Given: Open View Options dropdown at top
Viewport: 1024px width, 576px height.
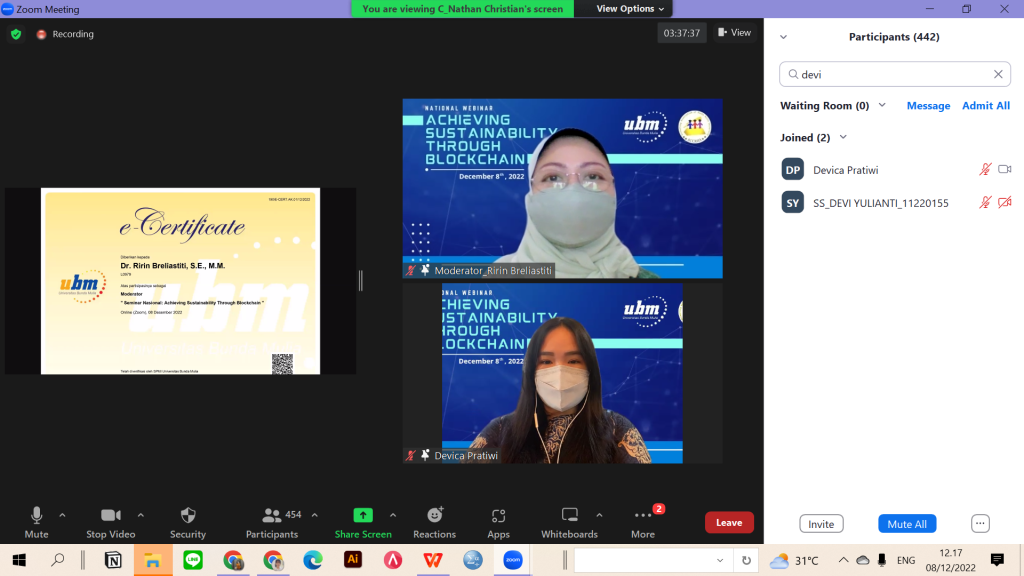Looking at the screenshot, I should tap(630, 8).
